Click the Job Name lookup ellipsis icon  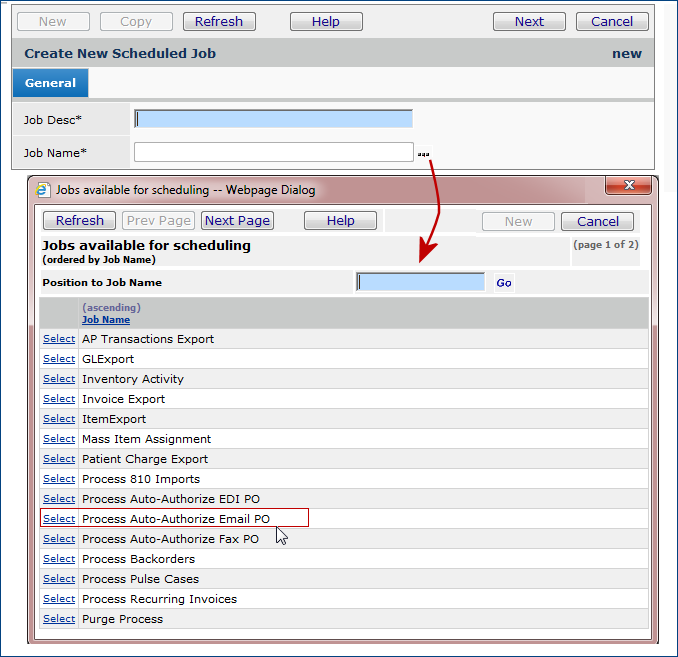tap(424, 154)
